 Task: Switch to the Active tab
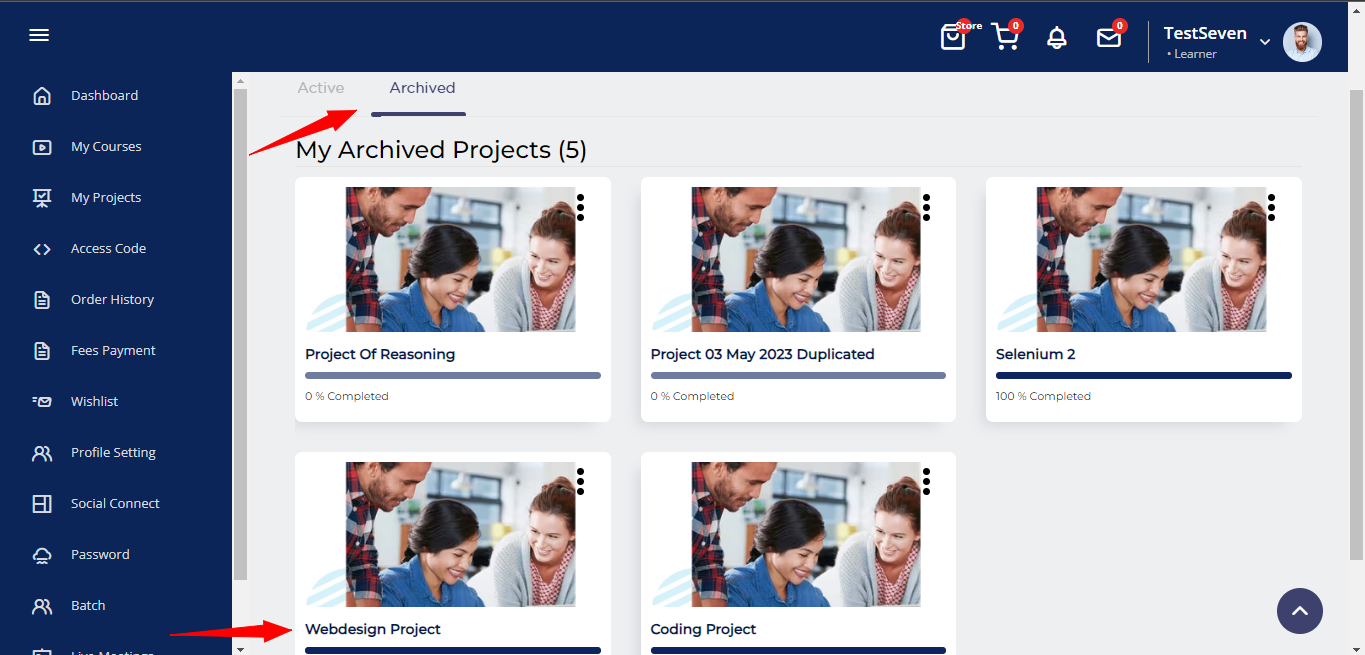pyautogui.click(x=320, y=88)
